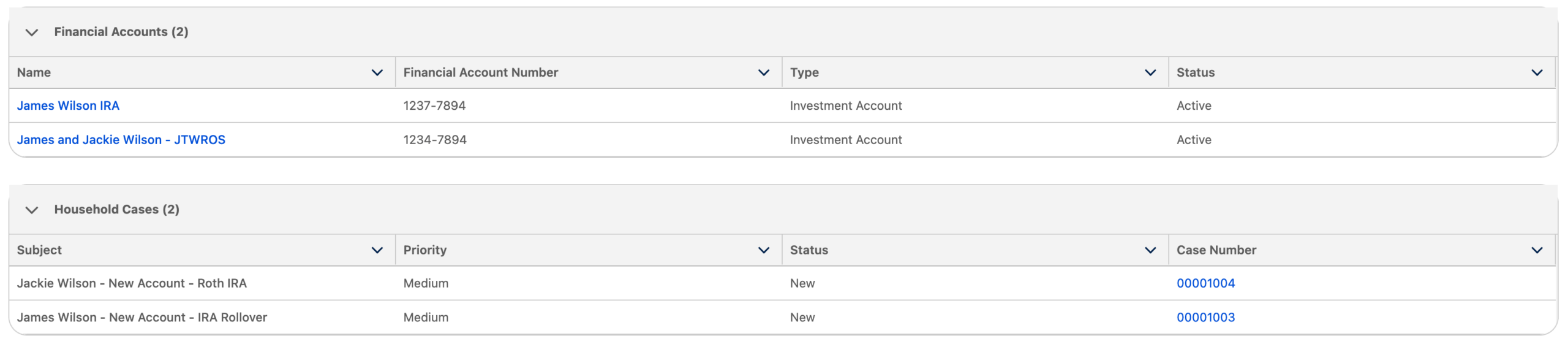Open James and Jackie Wilson - JTWROS account
This screenshot has height=344, width=1568.
(x=121, y=140)
